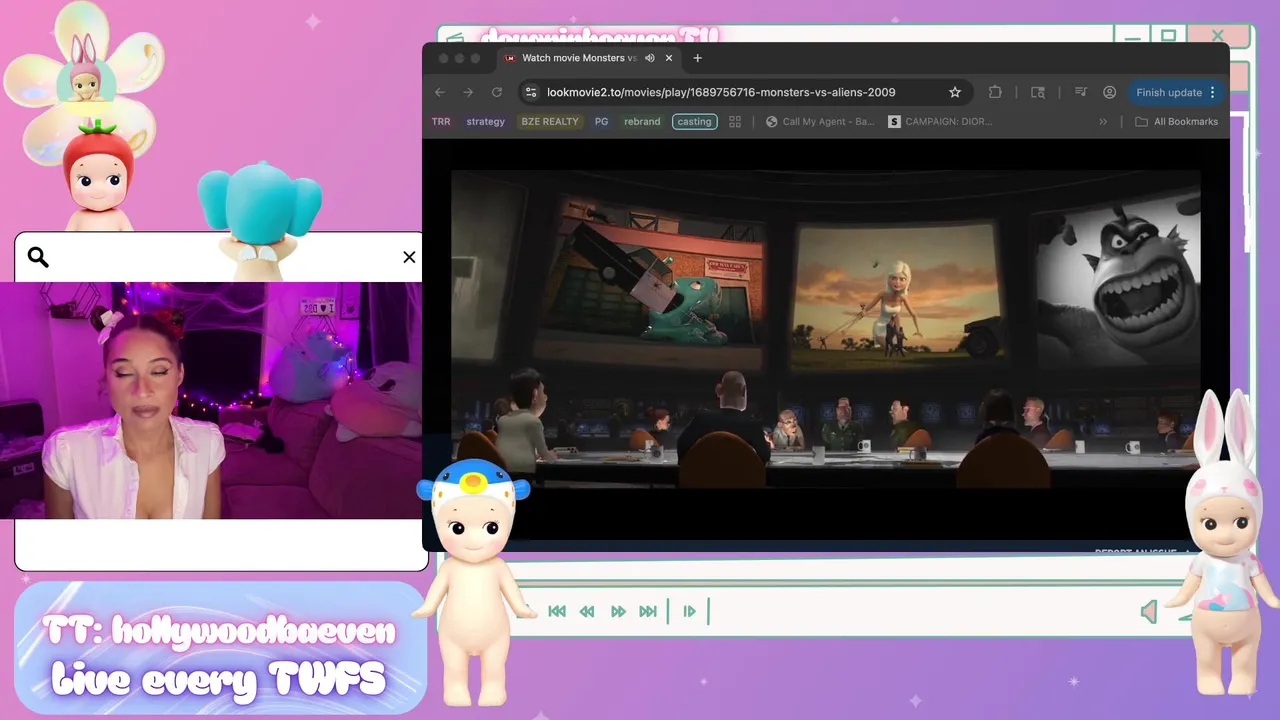The image size is (1280, 720).
Task: Open the tab search icon in toolbar
Action: [x=1038, y=92]
